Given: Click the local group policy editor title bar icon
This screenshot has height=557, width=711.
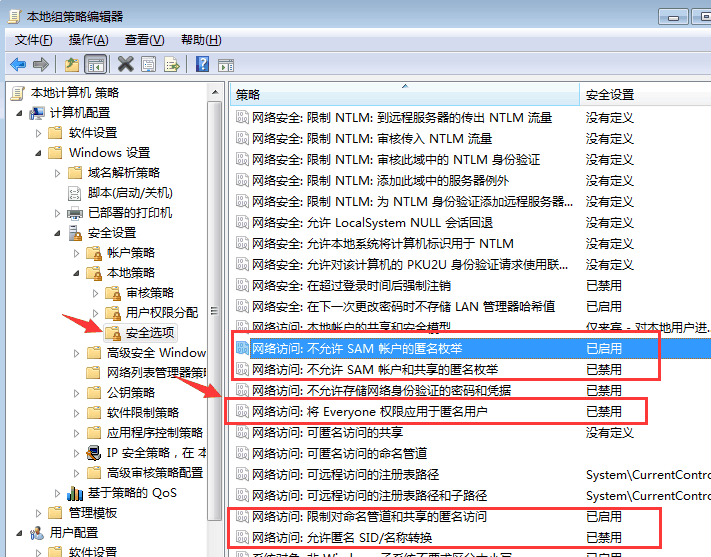Looking at the screenshot, I should click(x=15, y=17).
